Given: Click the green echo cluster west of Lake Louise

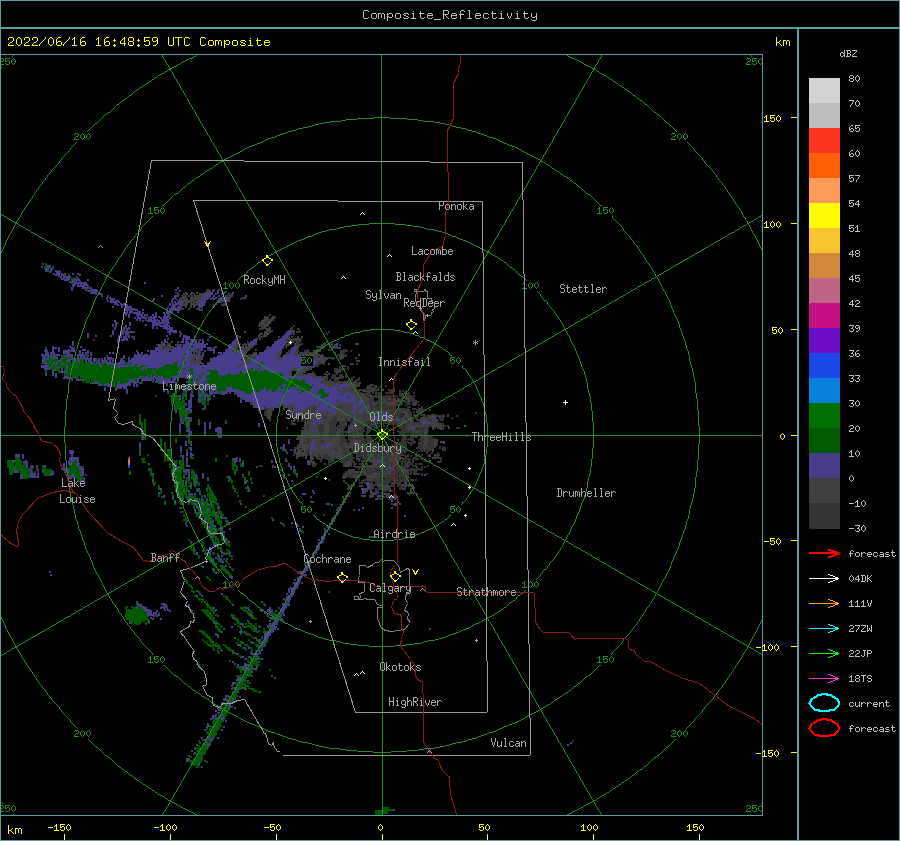Looking at the screenshot, I should 24,466.
